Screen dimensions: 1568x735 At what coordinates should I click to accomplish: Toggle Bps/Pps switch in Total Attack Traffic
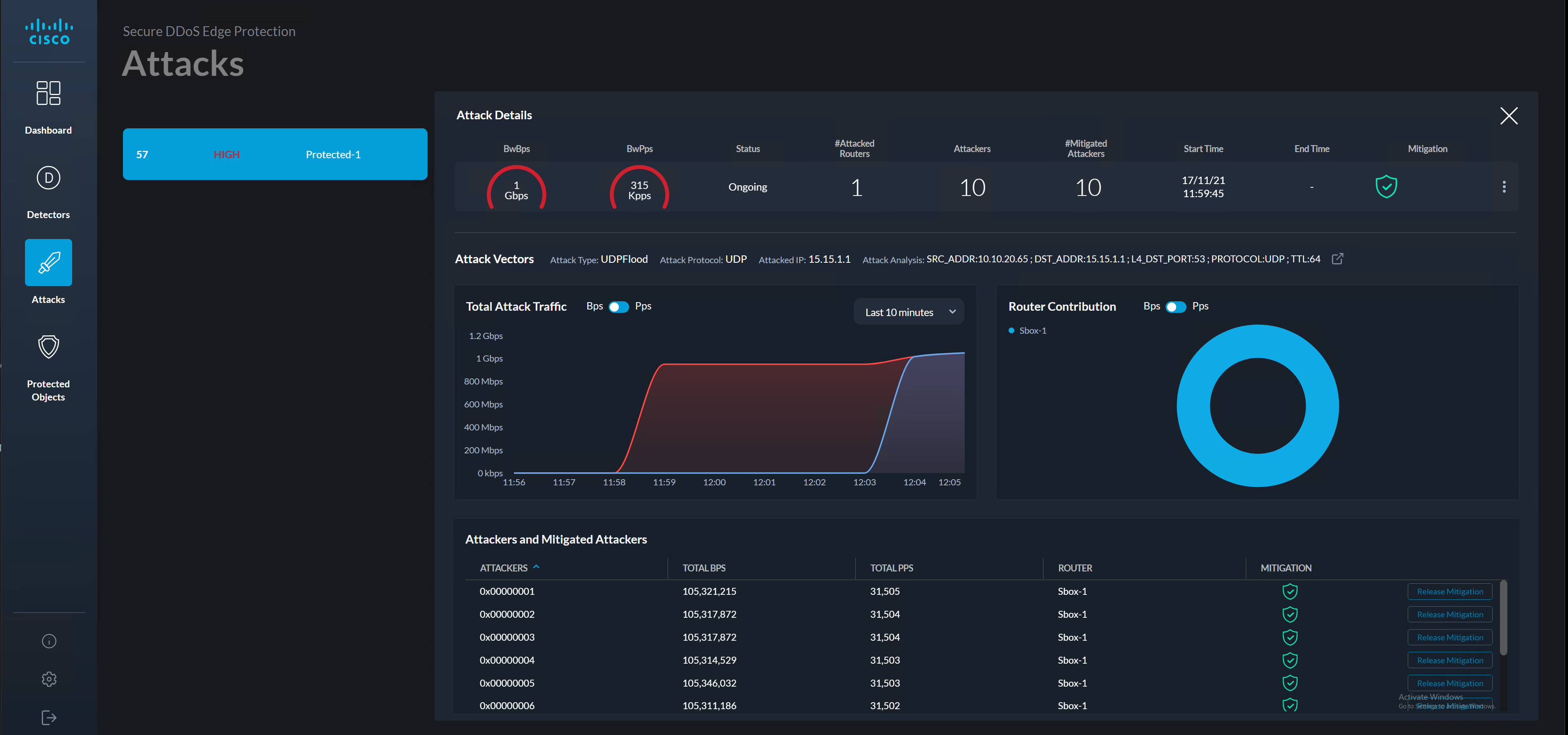coord(618,306)
